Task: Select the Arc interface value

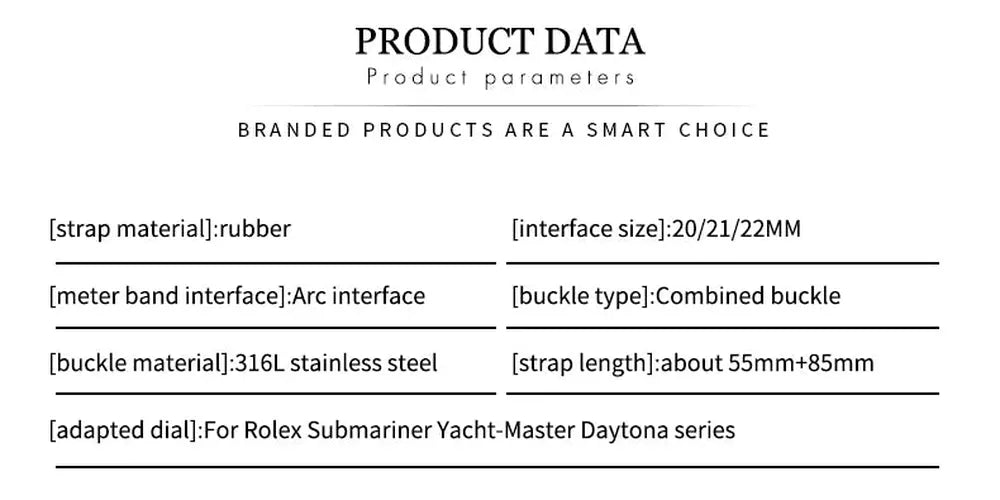Action: tap(358, 296)
